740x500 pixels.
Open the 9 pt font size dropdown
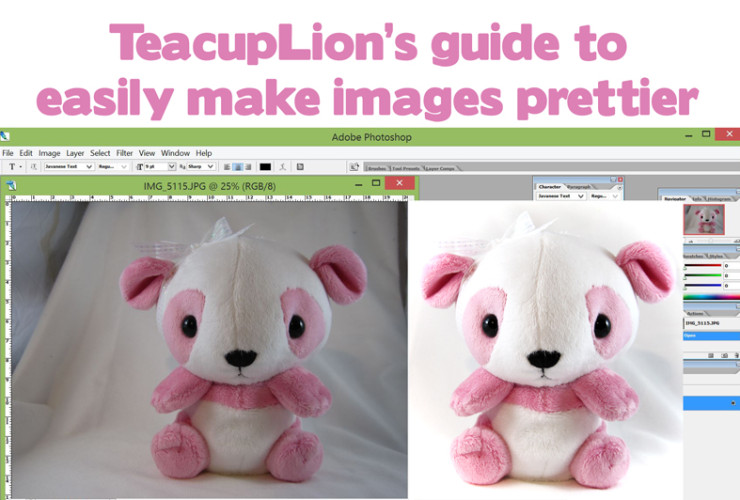tap(160, 167)
